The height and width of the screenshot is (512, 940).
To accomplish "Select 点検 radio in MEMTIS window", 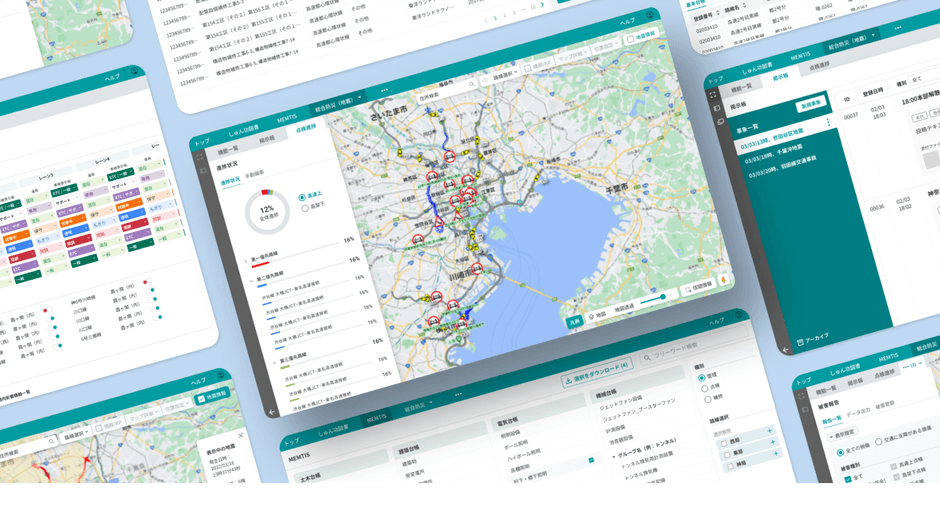I will point(704,389).
